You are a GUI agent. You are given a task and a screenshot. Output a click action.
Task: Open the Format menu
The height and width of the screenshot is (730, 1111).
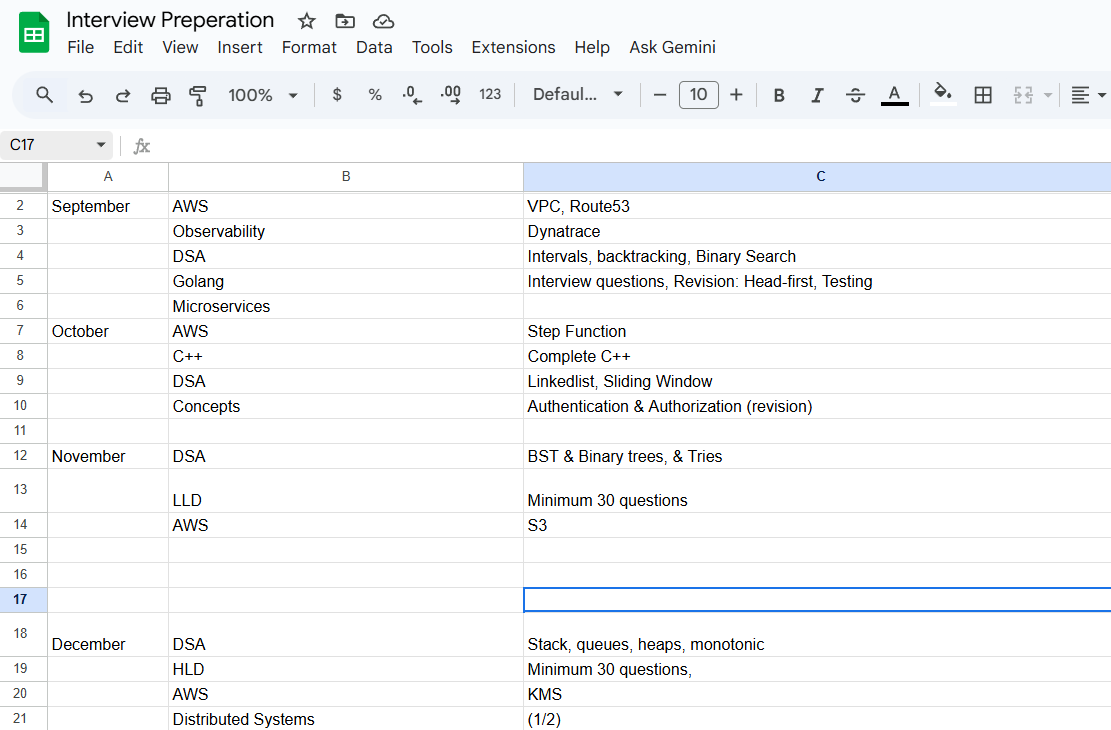[x=309, y=47]
